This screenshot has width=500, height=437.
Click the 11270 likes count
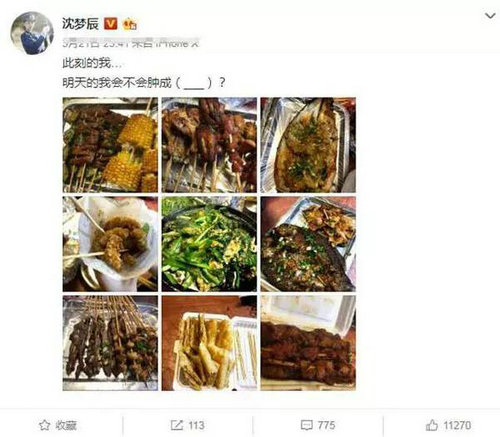click(457, 425)
